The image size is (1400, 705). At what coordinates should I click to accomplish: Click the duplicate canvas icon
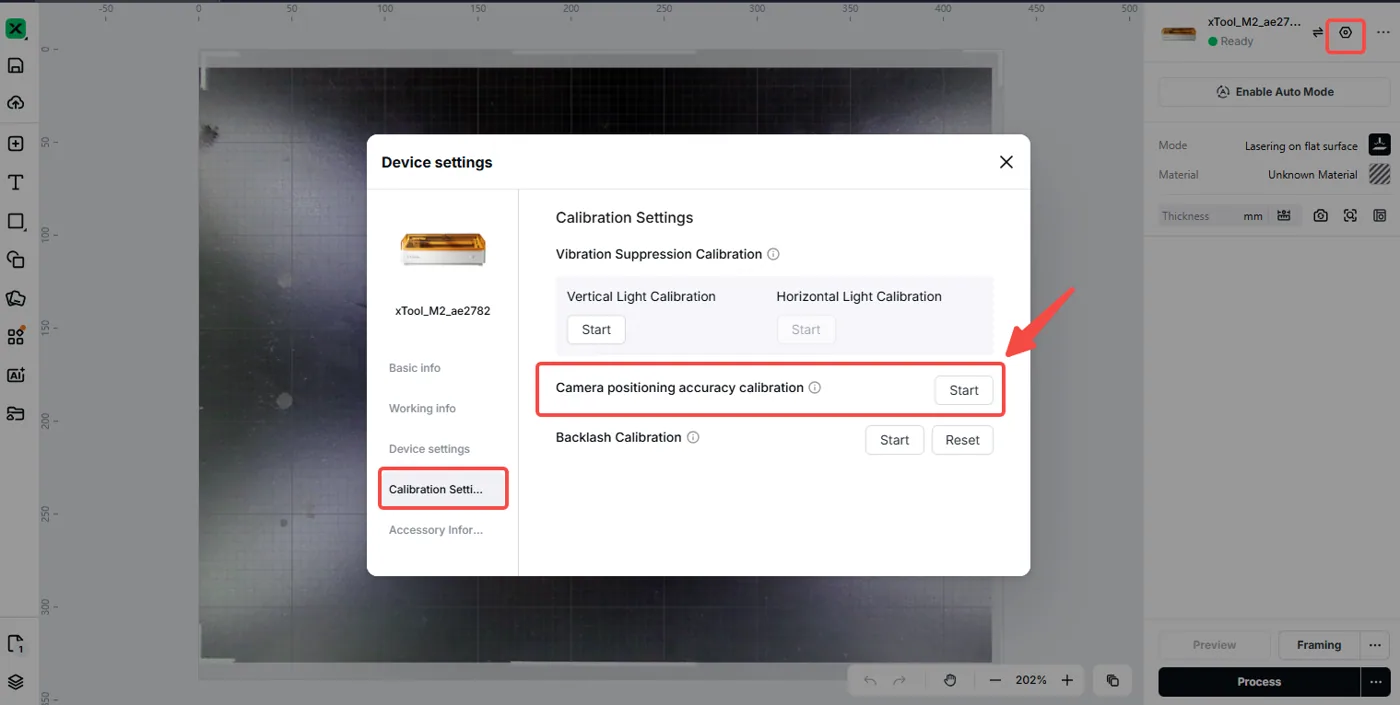click(1112, 680)
